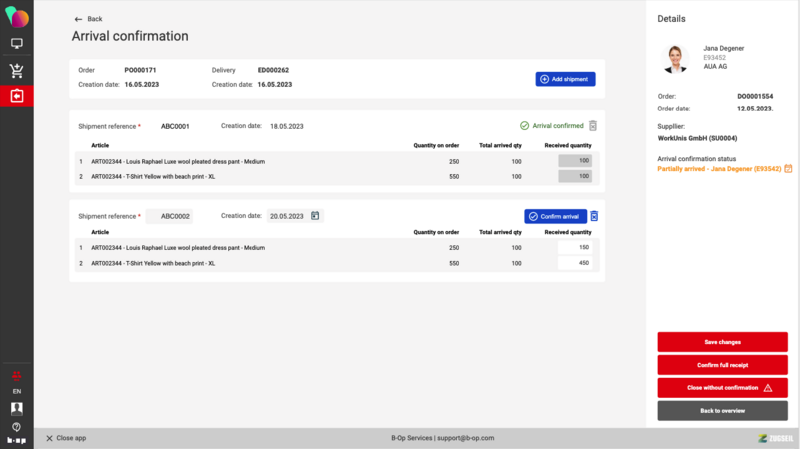This screenshot has width=800, height=449.
Task: Click supplier WorkUnis GmbH (SU0004)
Action: [697, 138]
